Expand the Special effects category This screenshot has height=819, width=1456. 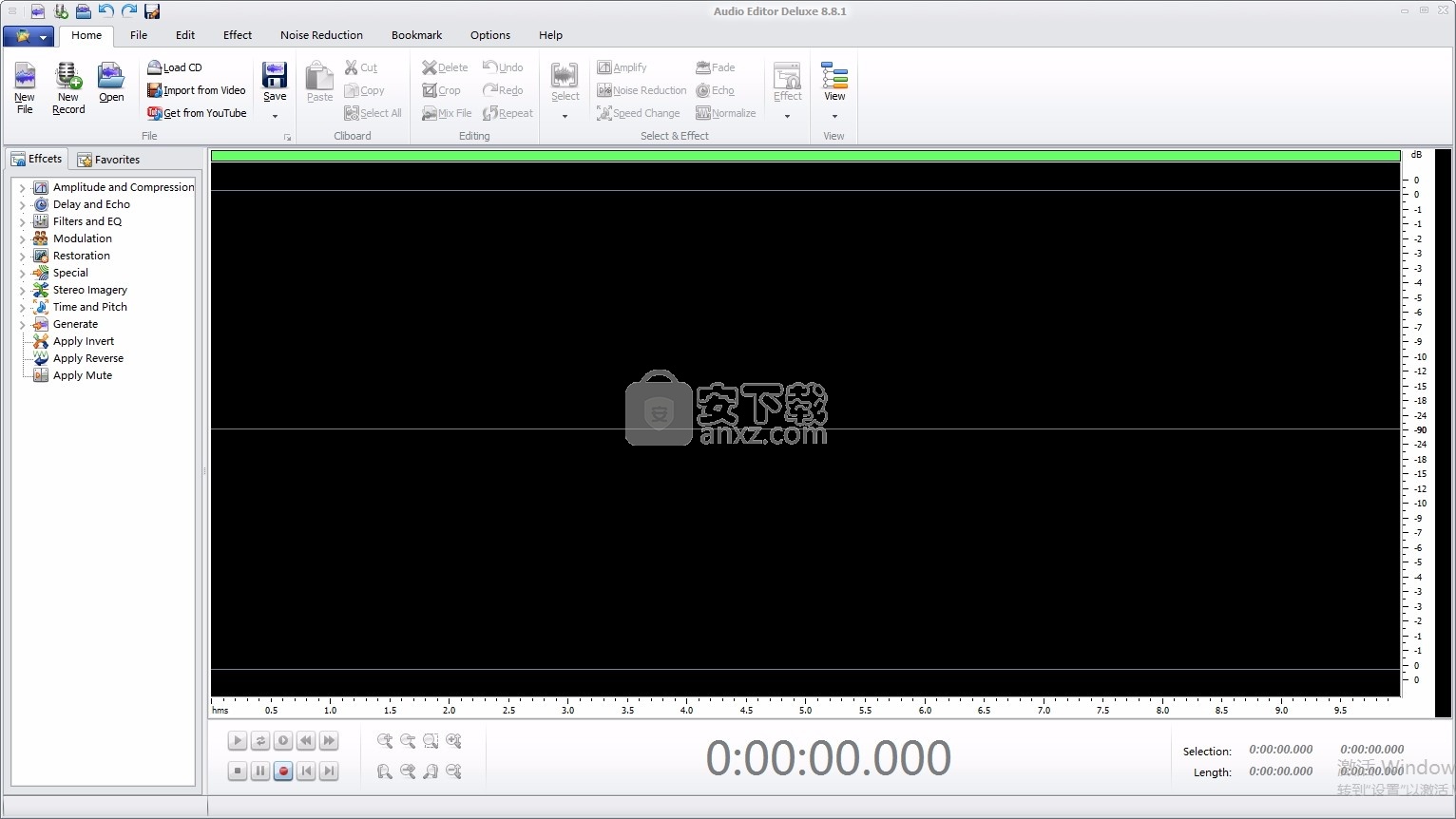tap(23, 274)
